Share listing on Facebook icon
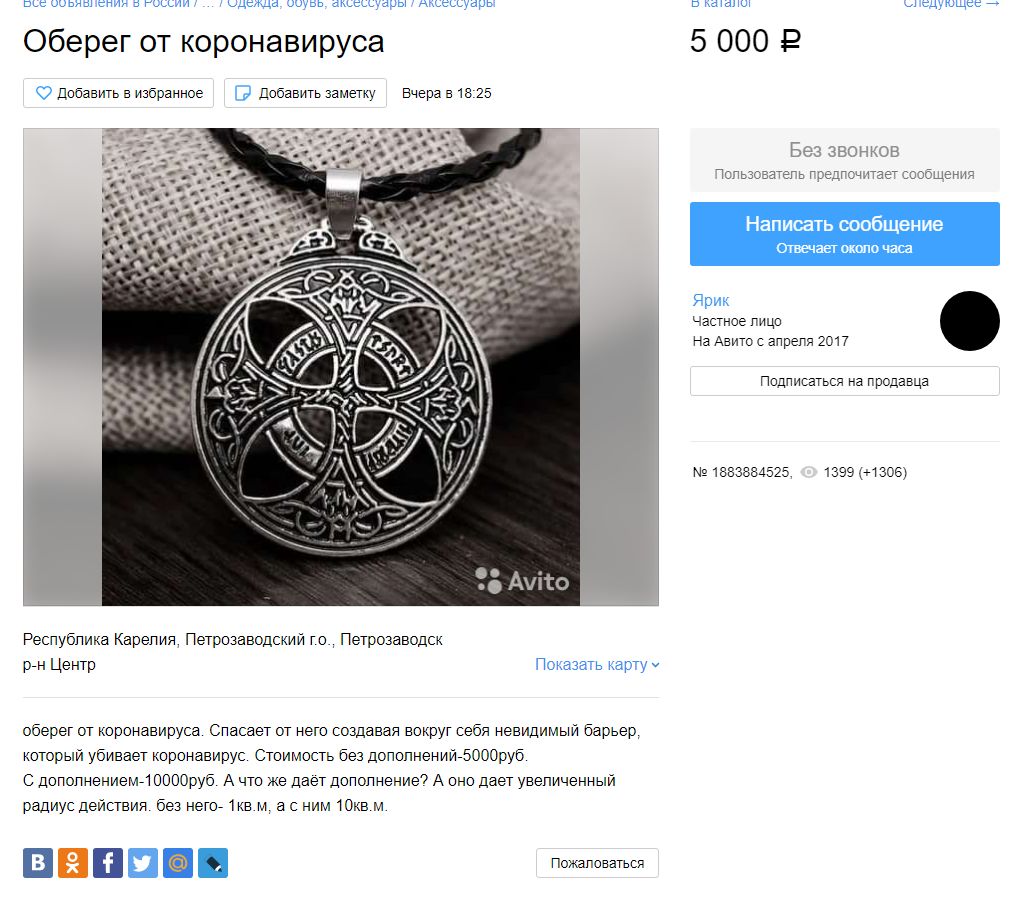 click(108, 862)
